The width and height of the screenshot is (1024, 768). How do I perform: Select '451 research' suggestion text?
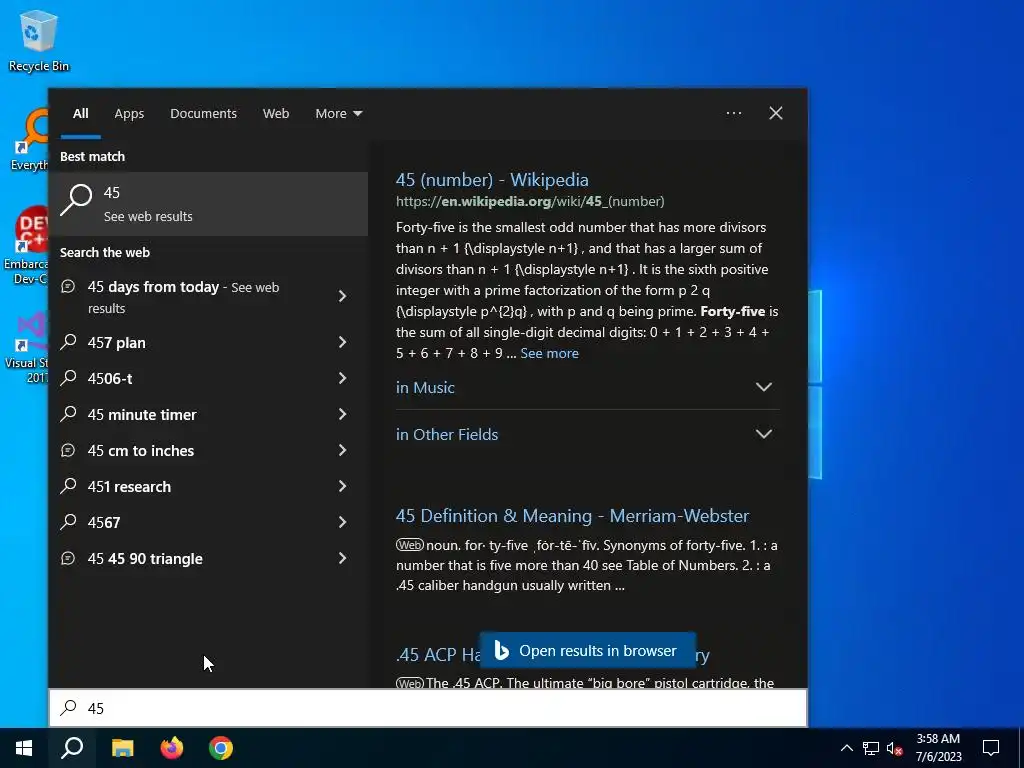coord(129,487)
